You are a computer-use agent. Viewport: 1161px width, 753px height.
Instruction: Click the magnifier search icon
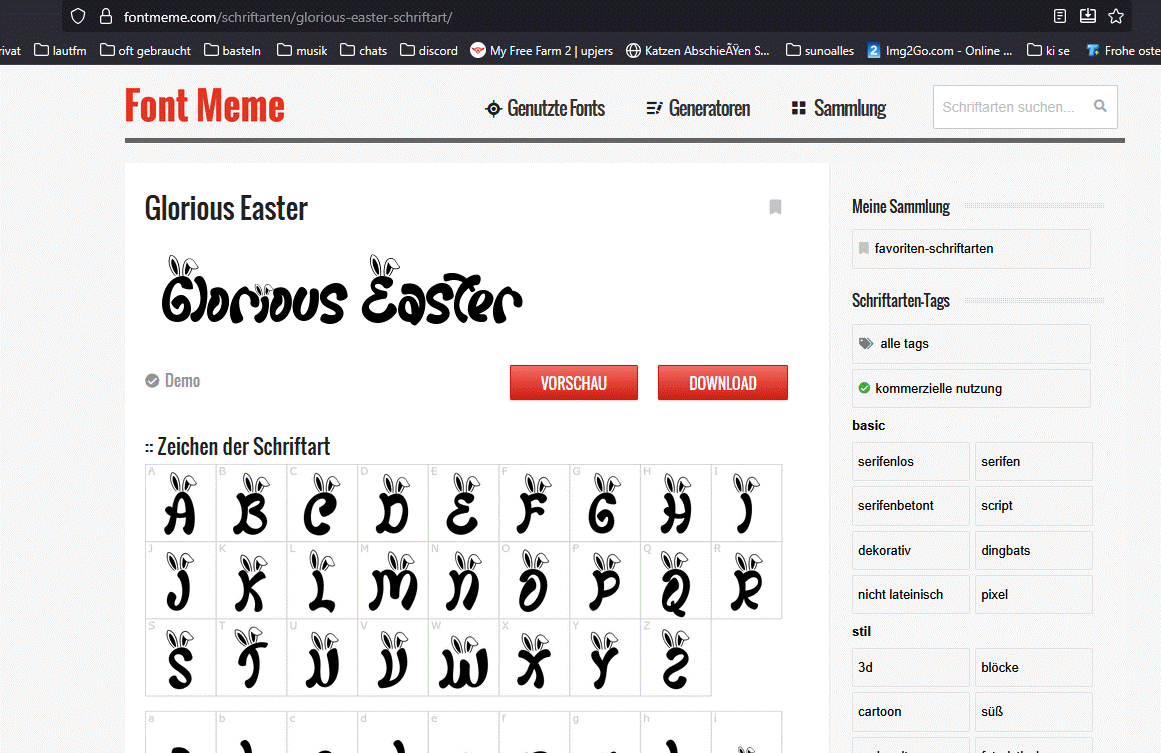point(1100,106)
